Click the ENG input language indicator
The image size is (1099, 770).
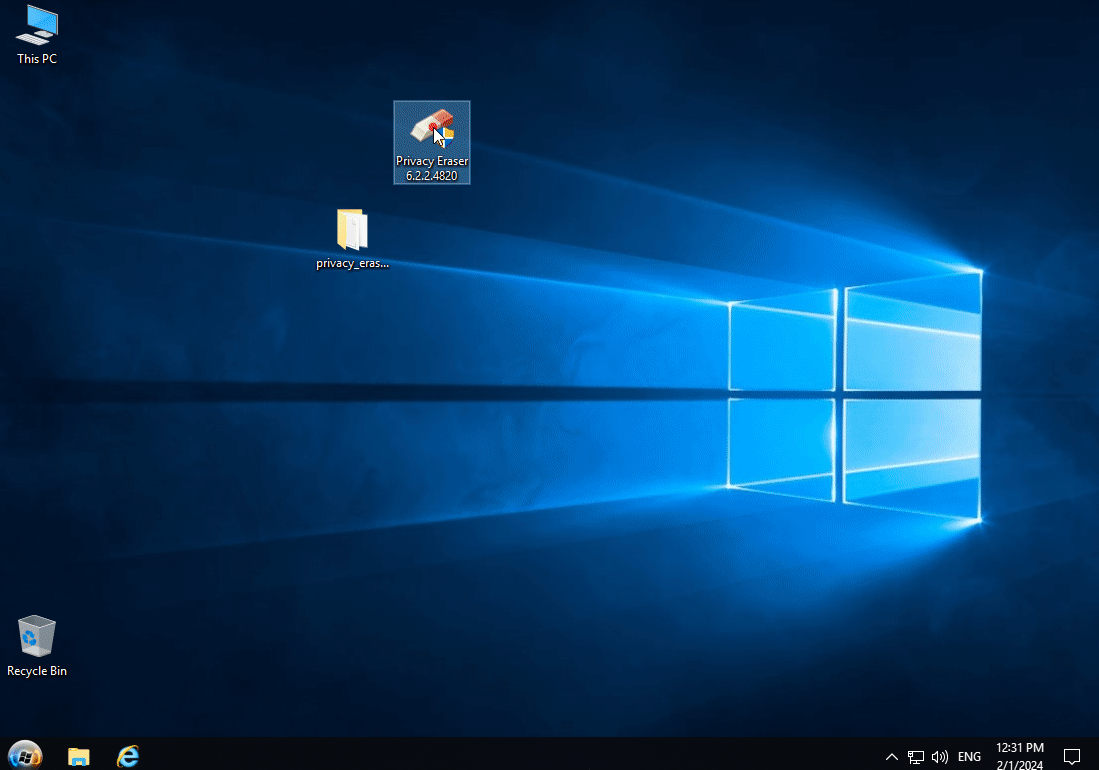(x=969, y=757)
